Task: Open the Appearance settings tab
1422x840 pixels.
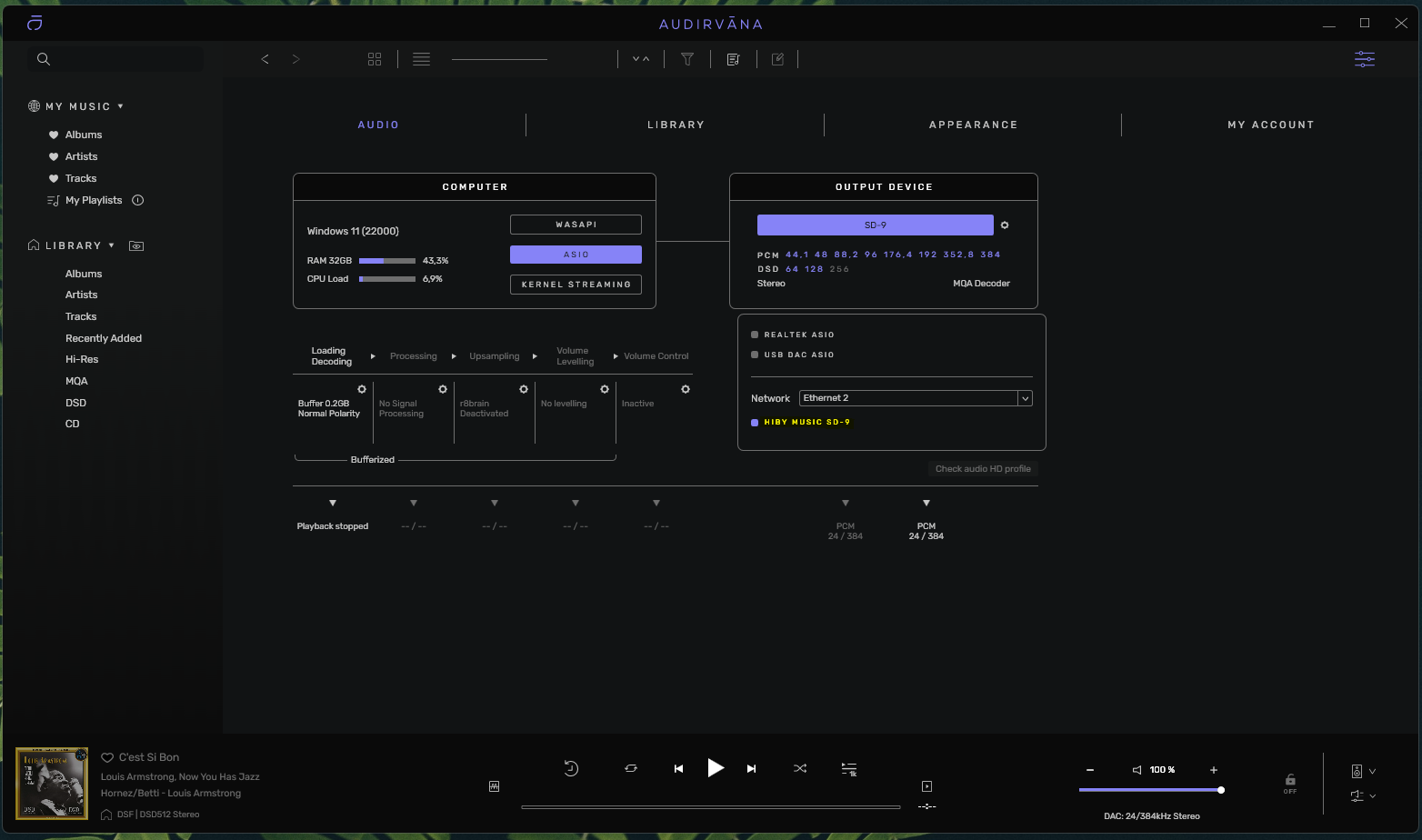Action: [x=973, y=125]
